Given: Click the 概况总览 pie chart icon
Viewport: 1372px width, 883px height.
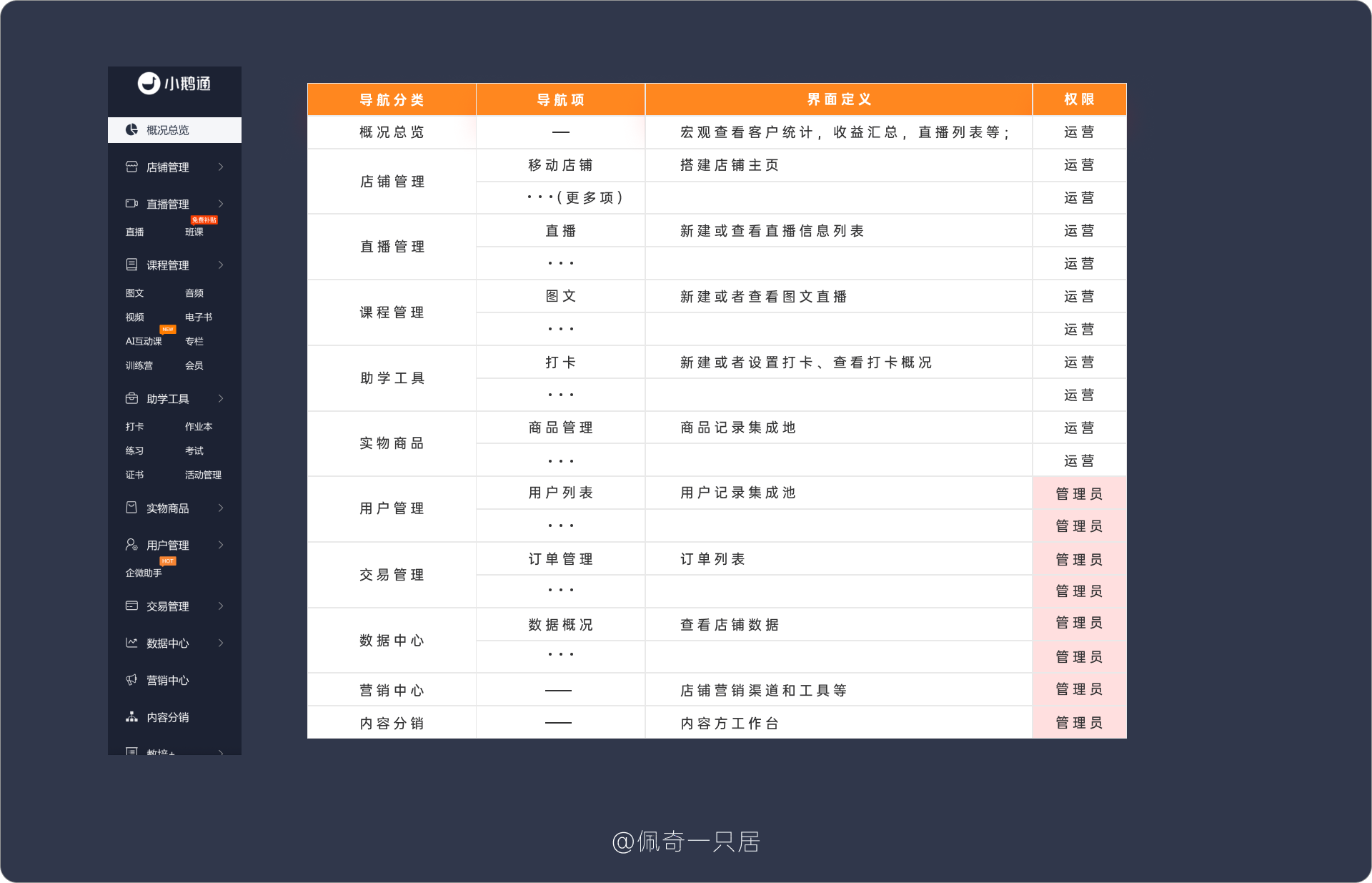Looking at the screenshot, I should click(131, 129).
